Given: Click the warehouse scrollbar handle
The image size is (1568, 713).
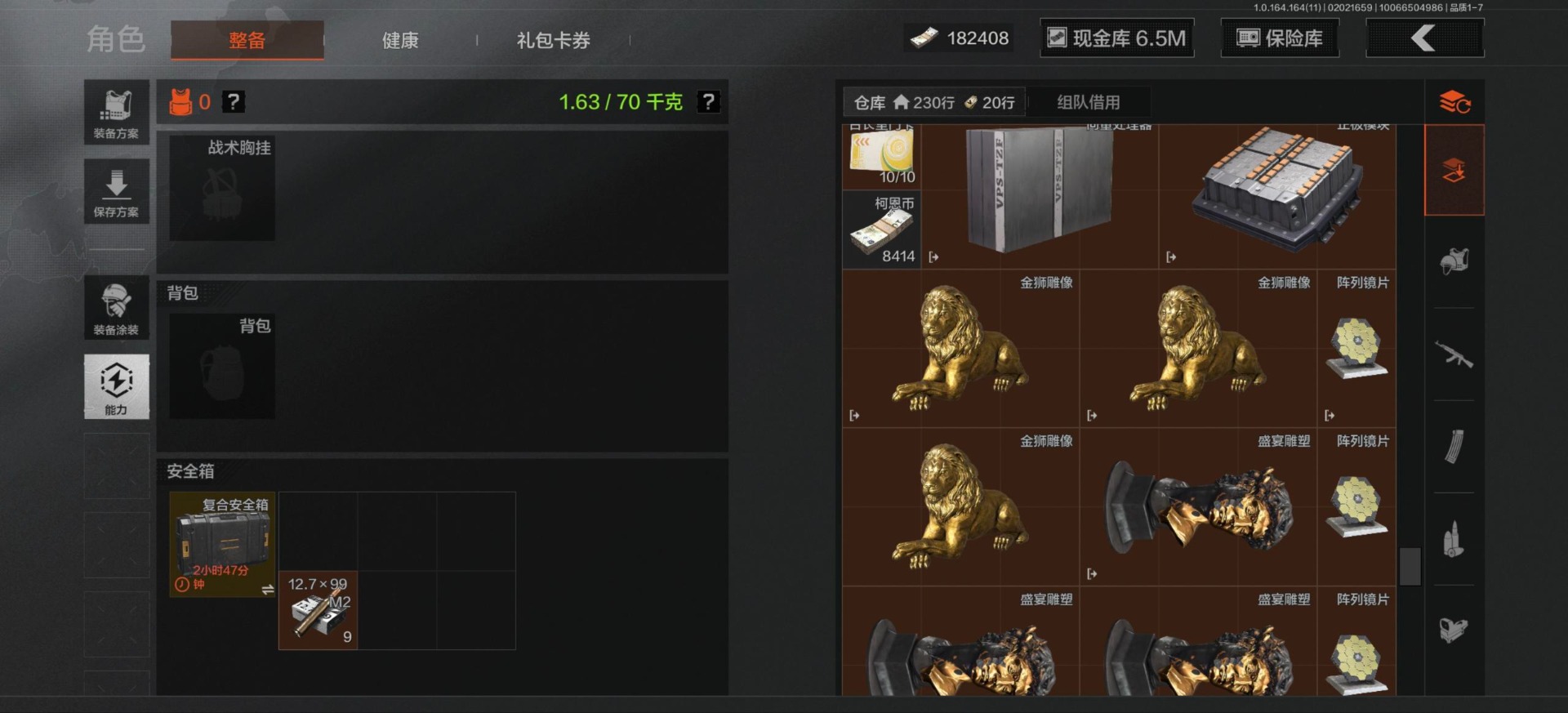Looking at the screenshot, I should pos(1410,566).
